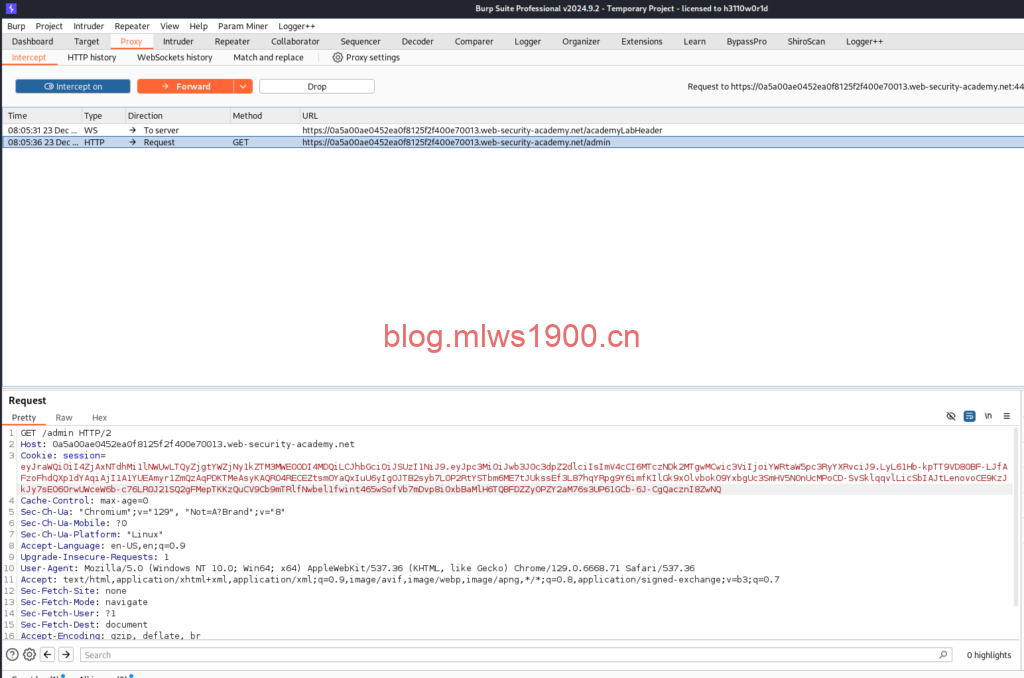Click the Cookie session header name
The image size is (1024, 678).
click(x=62, y=455)
